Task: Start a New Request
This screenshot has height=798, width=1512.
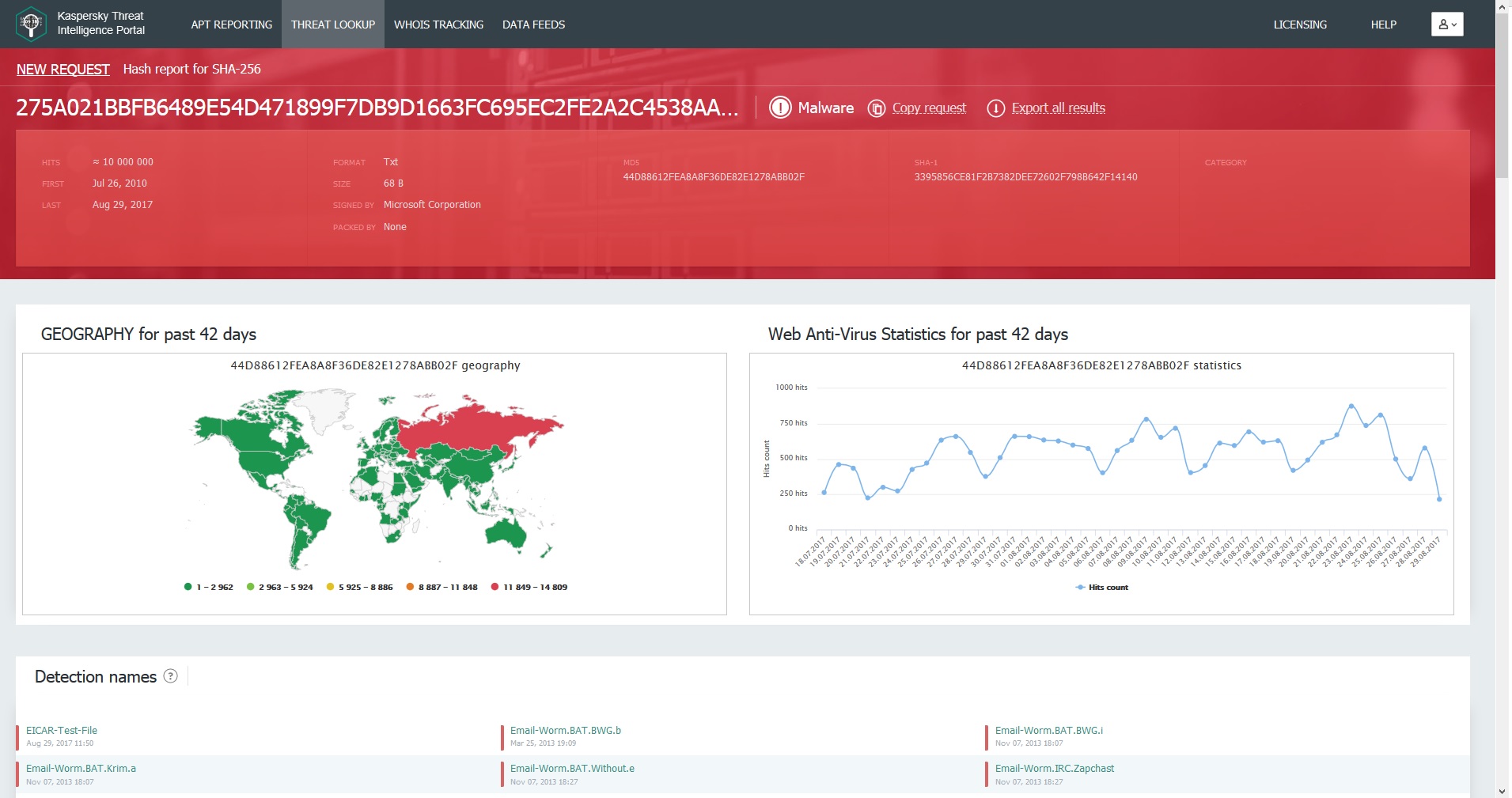Action: tap(63, 70)
